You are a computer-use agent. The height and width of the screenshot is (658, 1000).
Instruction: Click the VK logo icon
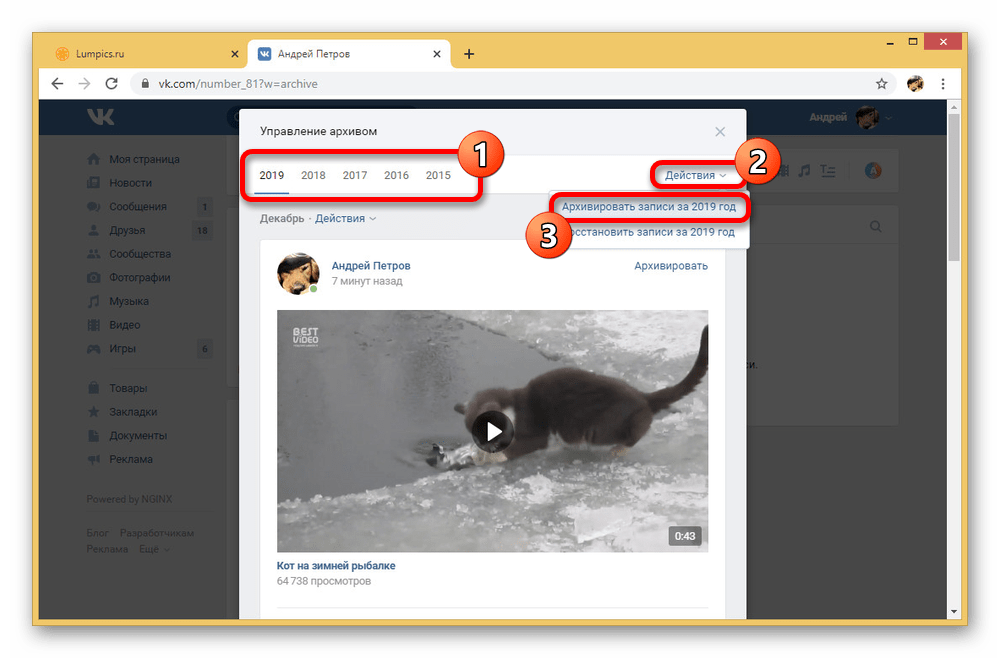(100, 118)
